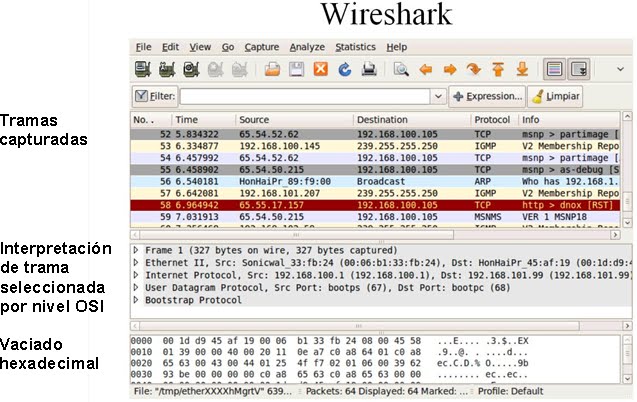Start a new live capture icon
Viewport: 637px width, 402px height.
pos(191,69)
